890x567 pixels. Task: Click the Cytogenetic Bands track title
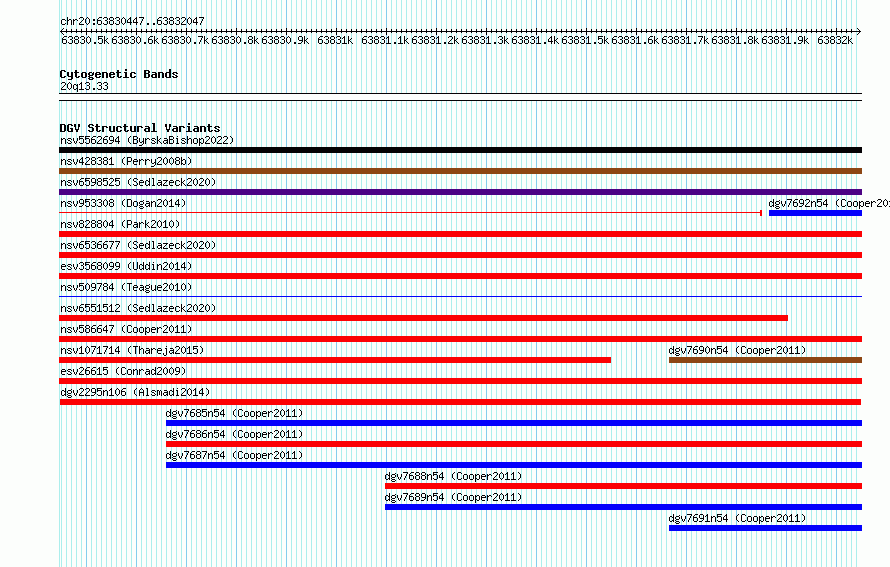click(x=119, y=74)
